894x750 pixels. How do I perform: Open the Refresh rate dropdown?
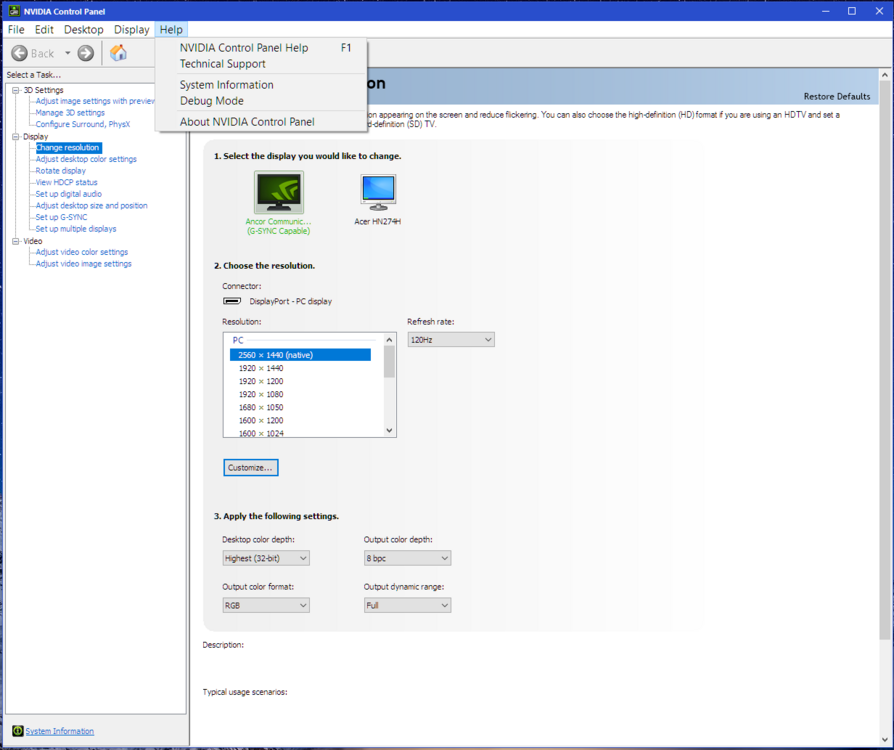[x=450, y=339]
